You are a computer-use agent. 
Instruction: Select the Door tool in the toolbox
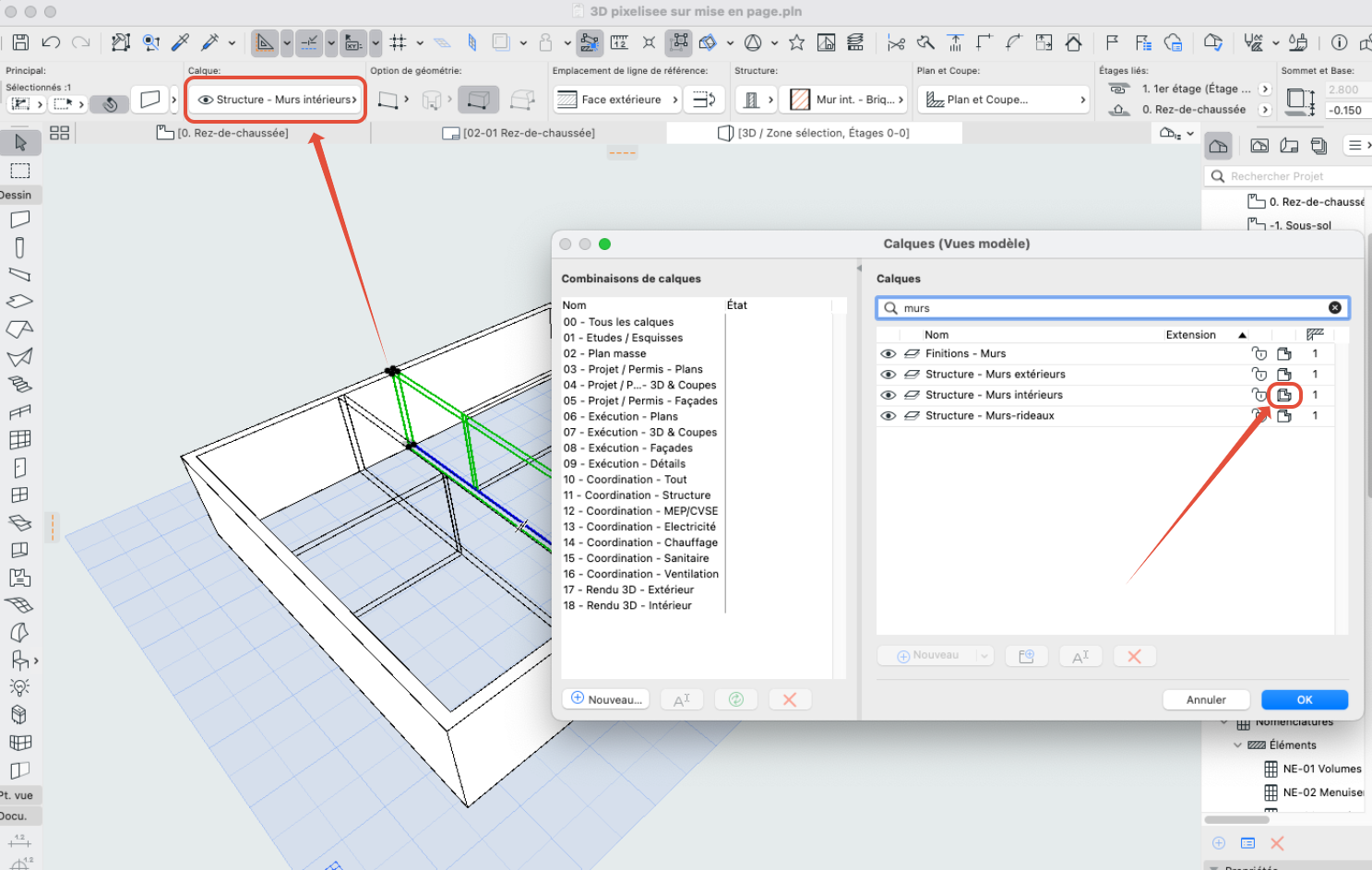[x=20, y=467]
